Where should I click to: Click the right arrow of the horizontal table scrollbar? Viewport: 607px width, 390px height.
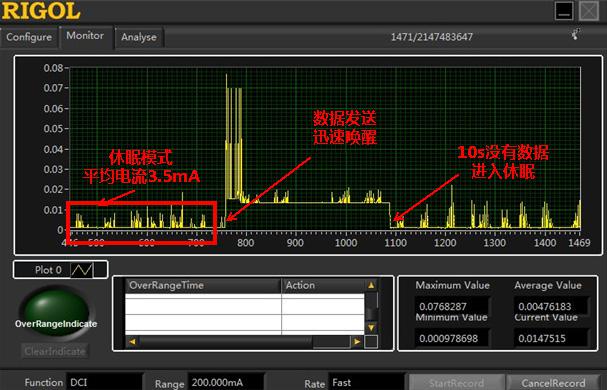(357, 342)
